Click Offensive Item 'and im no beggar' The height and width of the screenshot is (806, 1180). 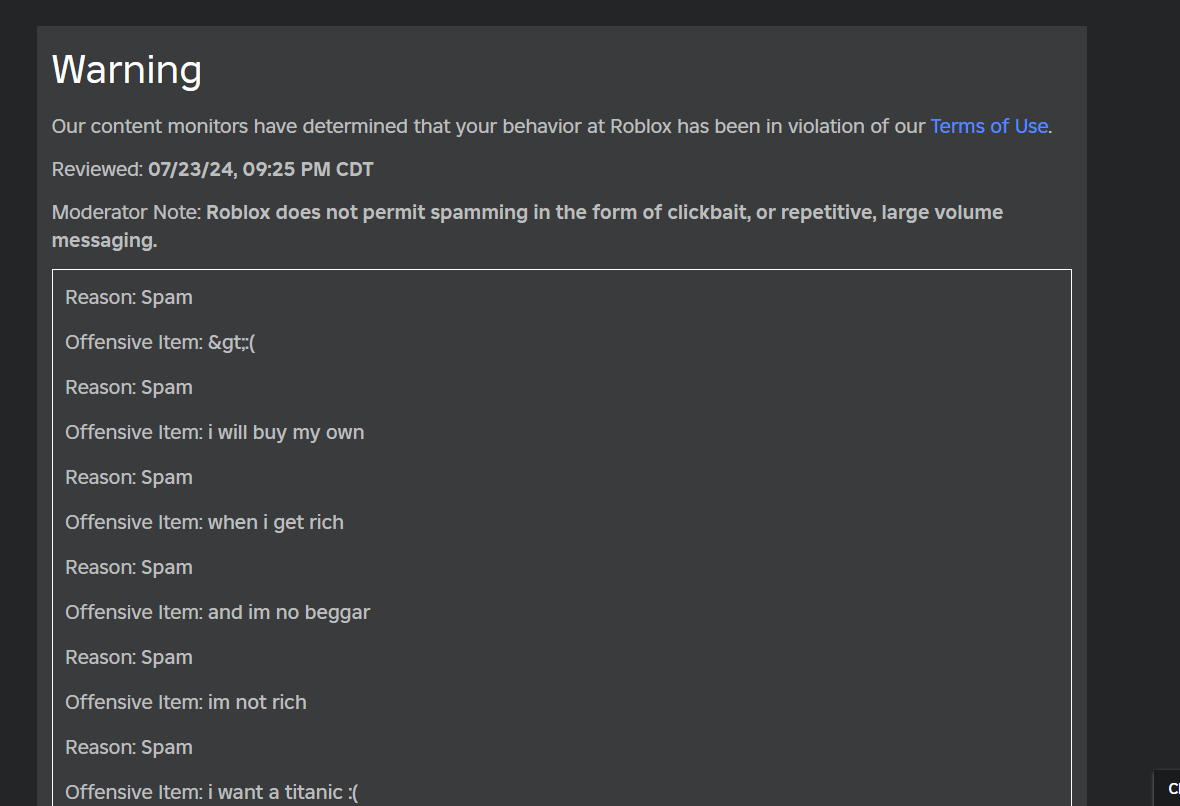[217, 612]
